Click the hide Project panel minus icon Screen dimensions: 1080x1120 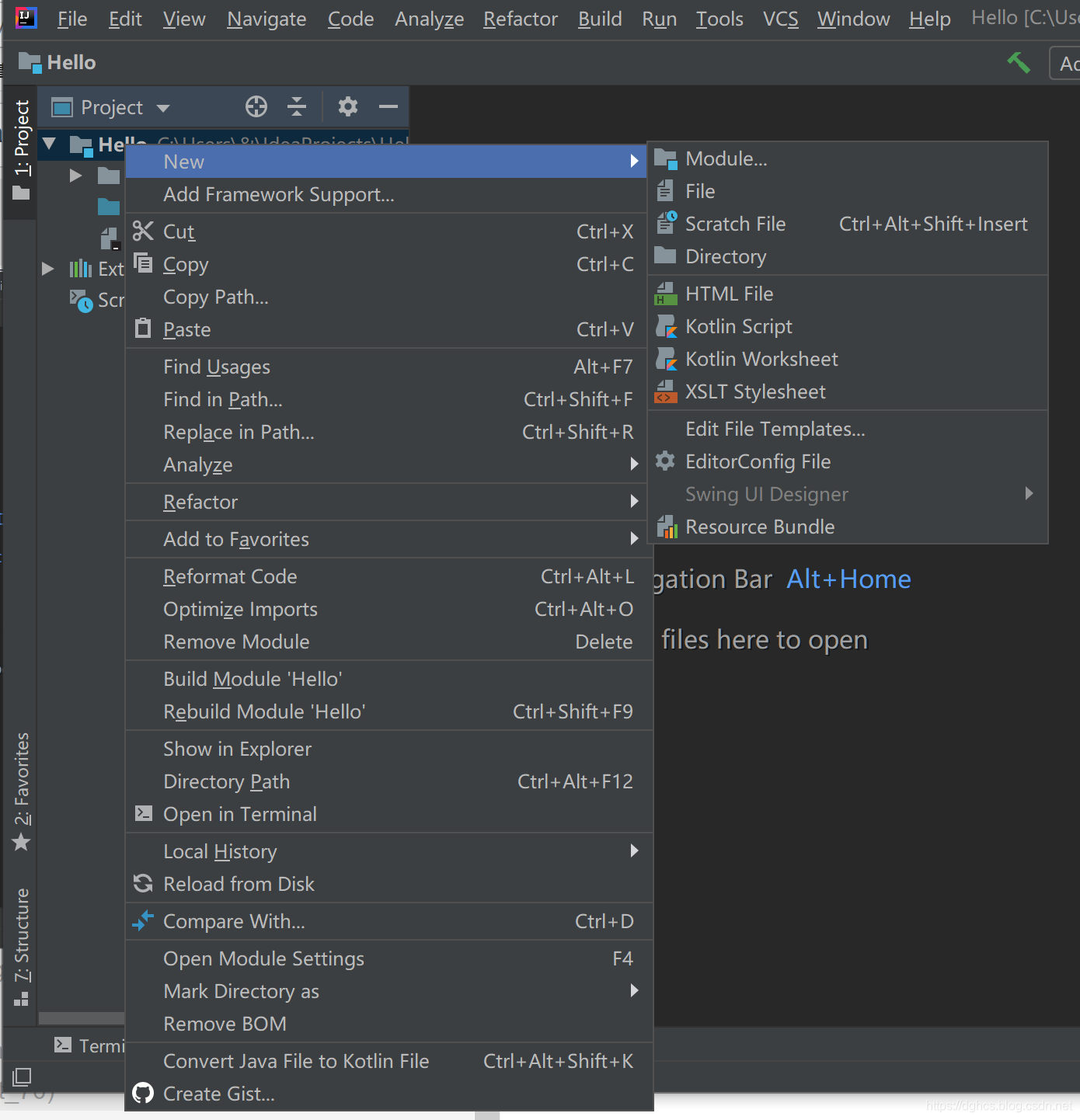[388, 106]
